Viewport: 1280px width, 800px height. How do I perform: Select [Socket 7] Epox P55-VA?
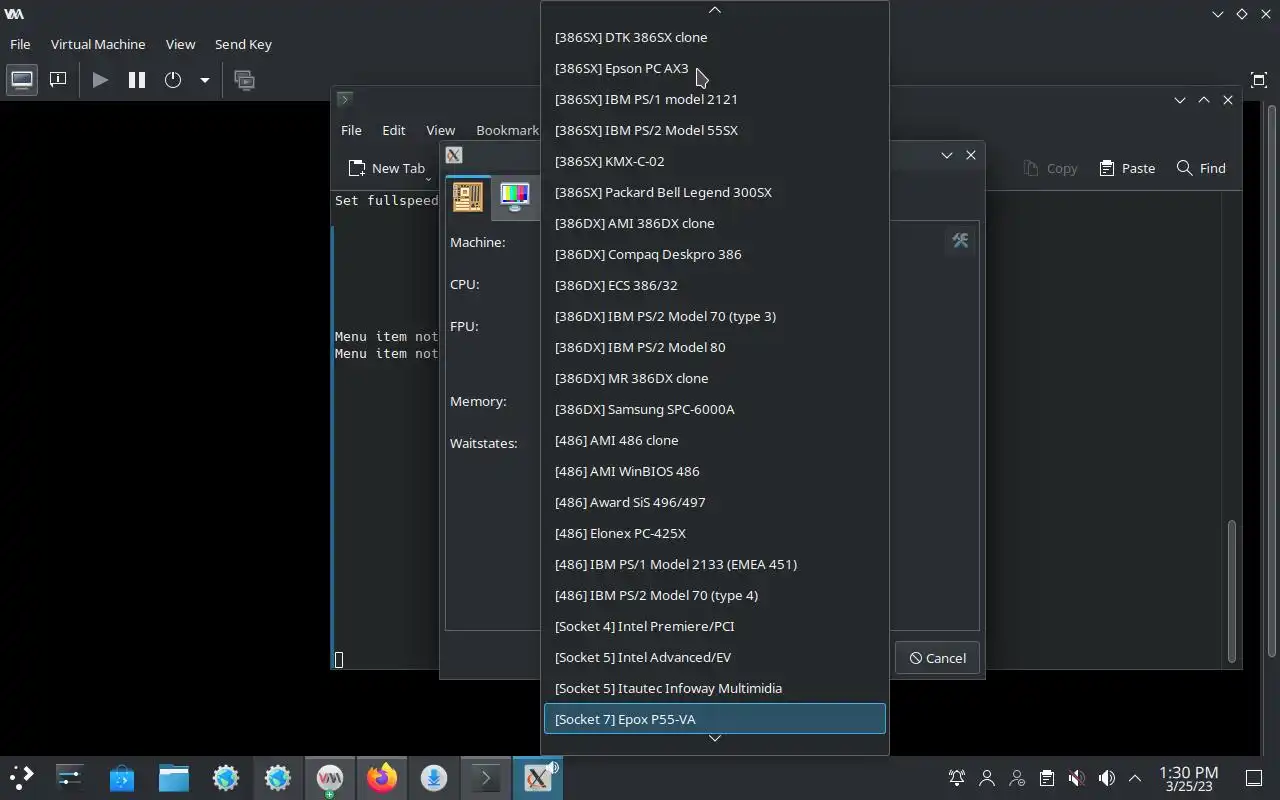715,719
